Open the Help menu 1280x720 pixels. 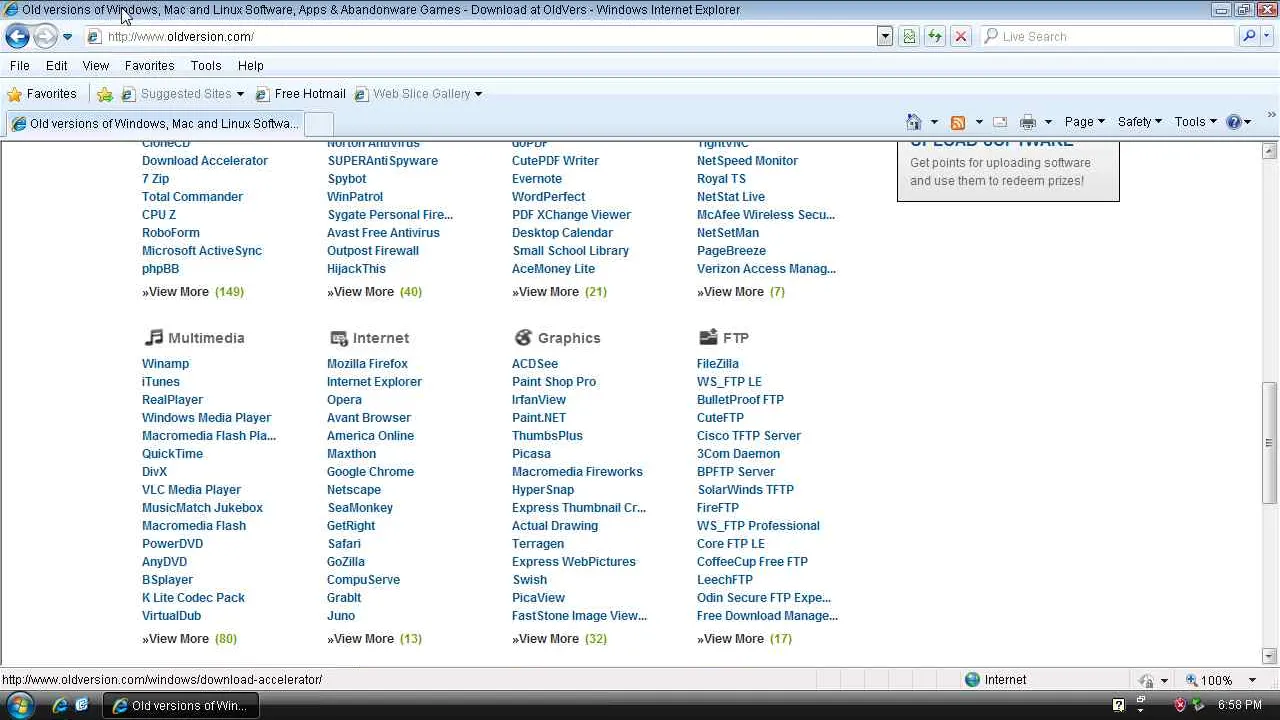coord(251,66)
